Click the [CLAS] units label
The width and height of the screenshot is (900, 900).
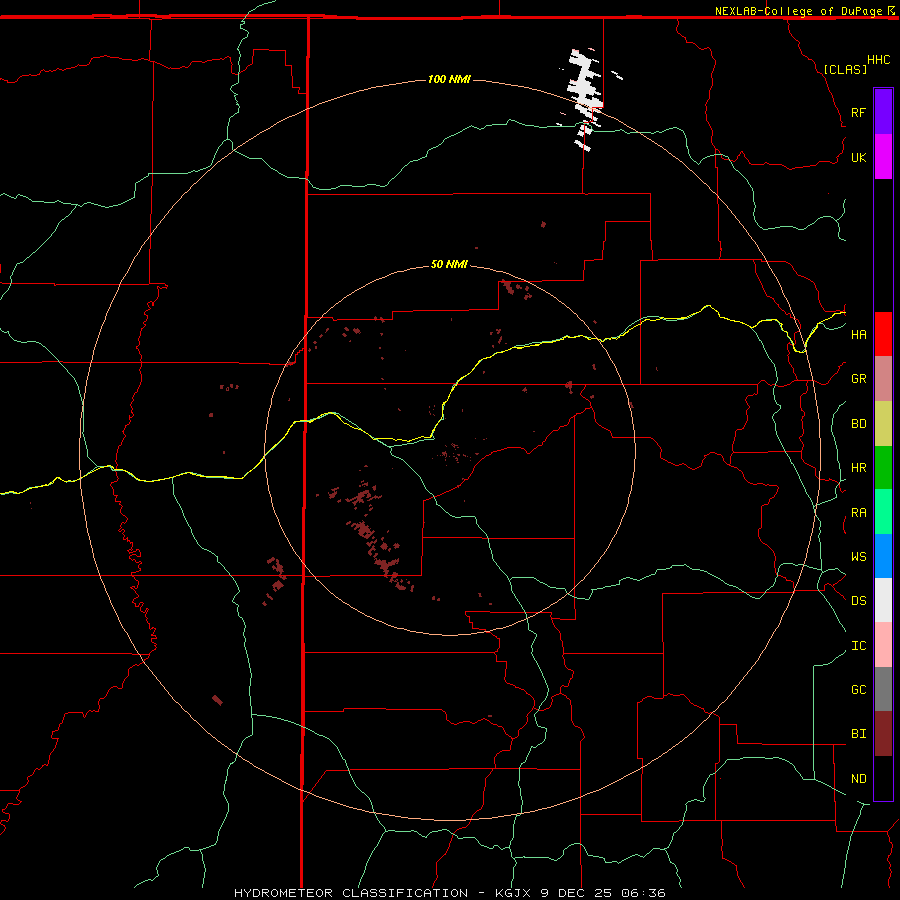(845, 69)
